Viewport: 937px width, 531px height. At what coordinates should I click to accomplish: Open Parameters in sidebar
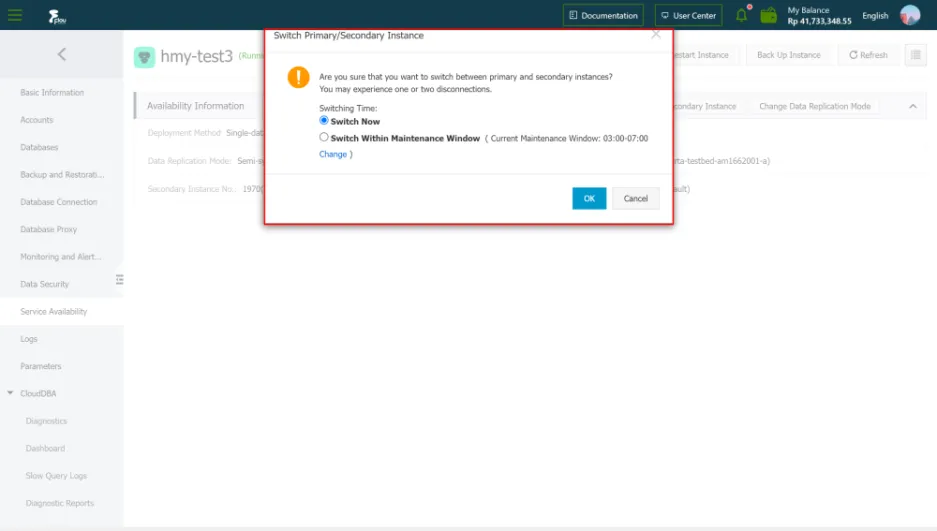click(x=41, y=366)
